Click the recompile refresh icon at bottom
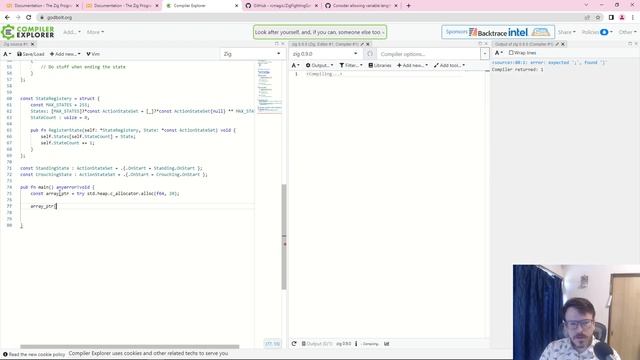The width and height of the screenshot is (640, 360). tap(294, 344)
